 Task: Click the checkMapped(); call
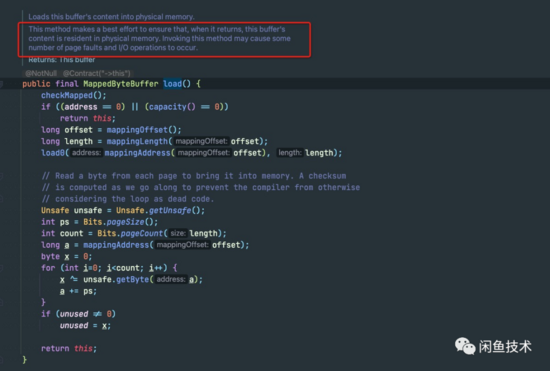point(74,95)
